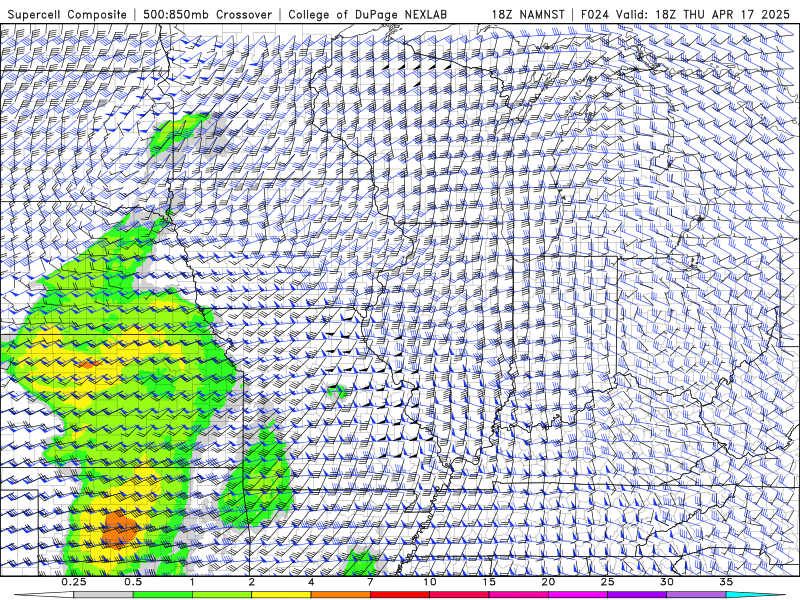Select the gray 0.25–0.5 color bar segment
800x600 pixels.
click(x=104, y=595)
